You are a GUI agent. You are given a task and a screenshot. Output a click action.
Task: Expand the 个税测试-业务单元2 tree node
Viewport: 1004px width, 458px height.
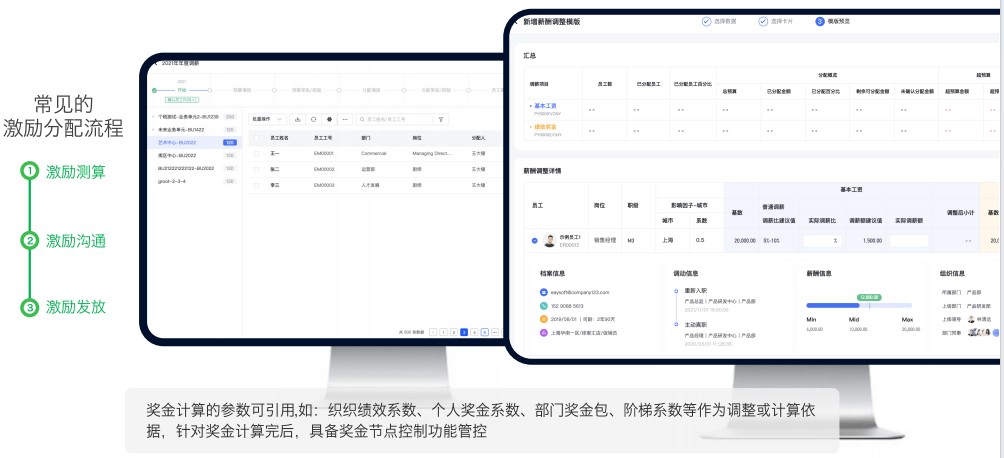(x=153, y=117)
